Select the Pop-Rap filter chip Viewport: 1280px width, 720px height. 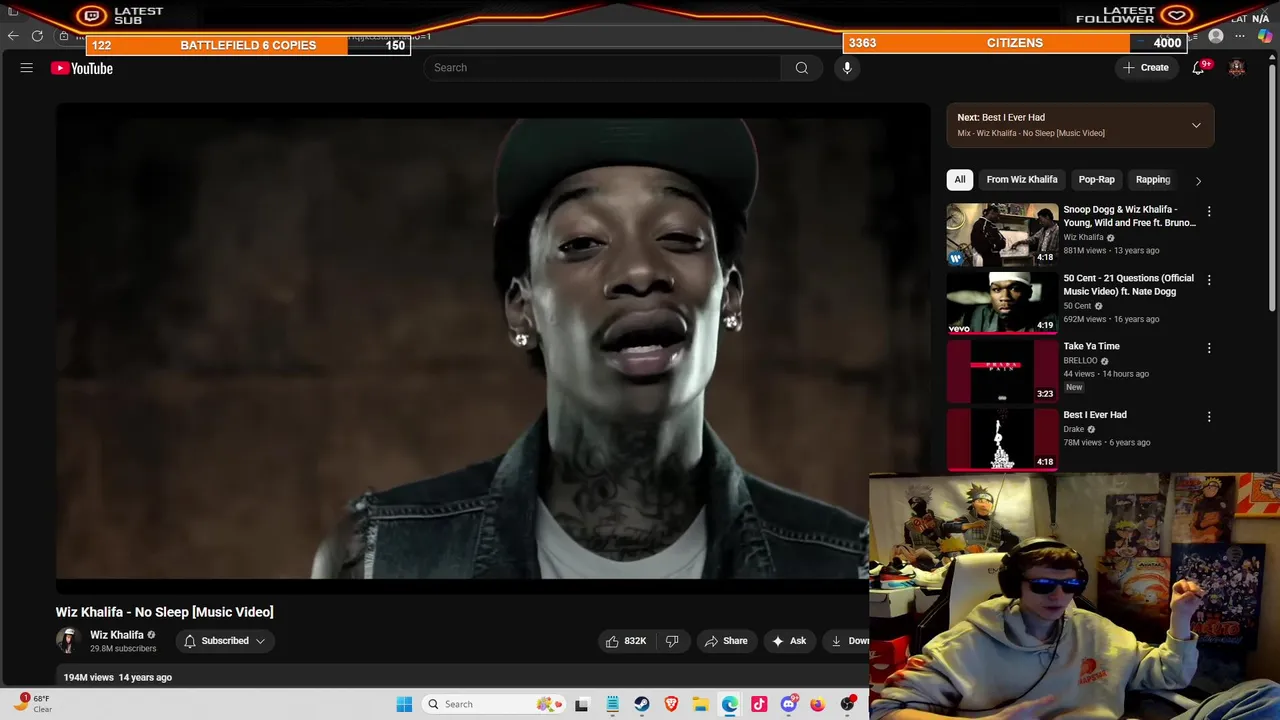tap(1097, 180)
